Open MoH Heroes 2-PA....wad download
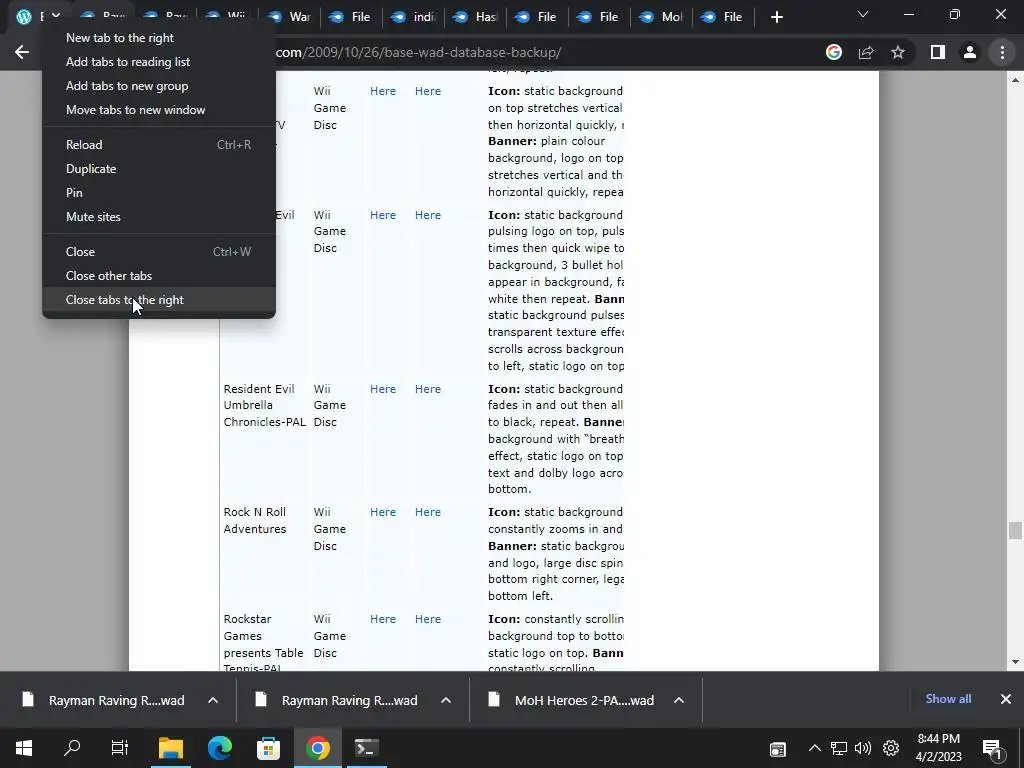 point(572,701)
